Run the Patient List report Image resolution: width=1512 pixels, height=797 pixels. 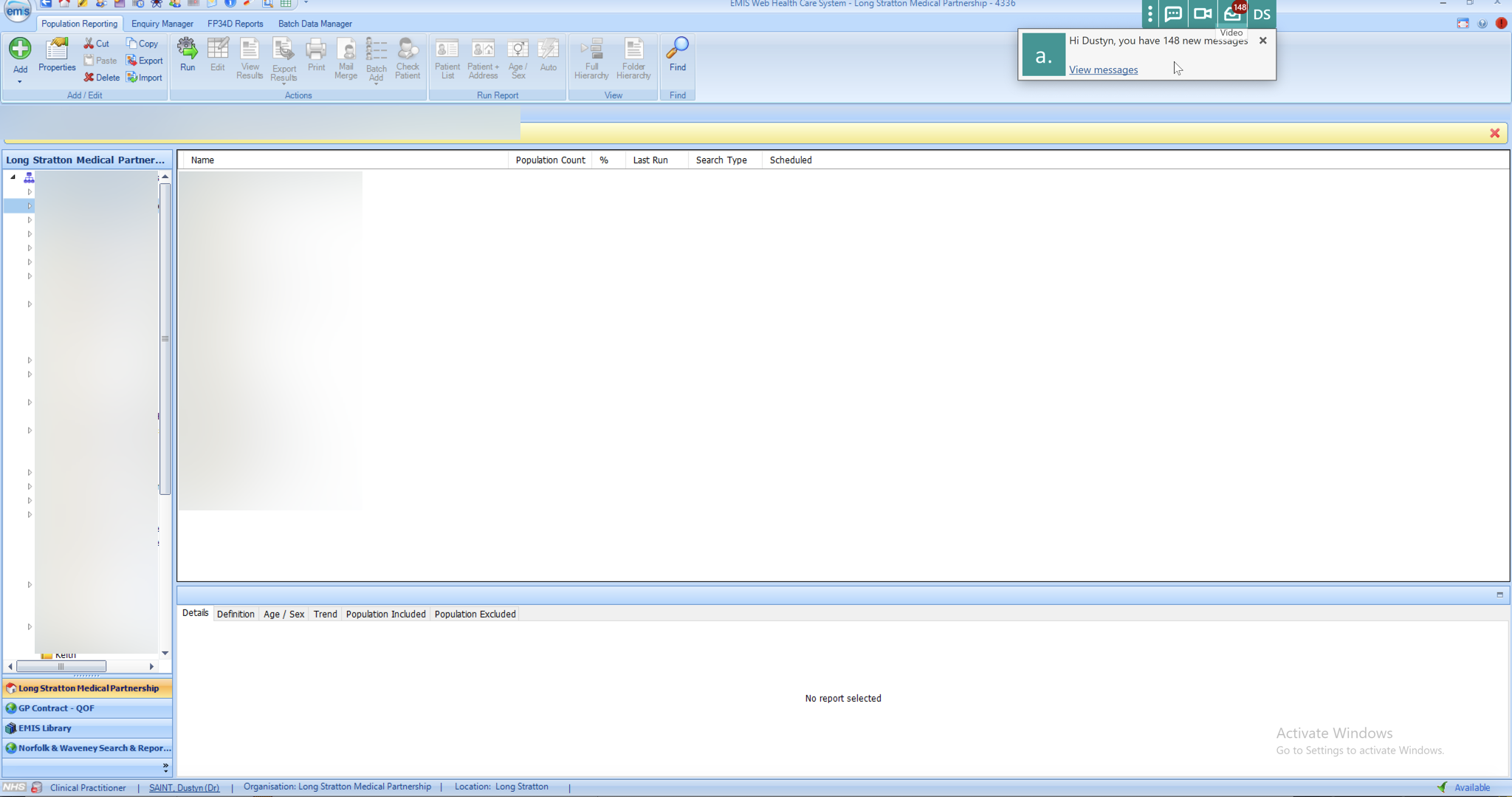[447, 59]
